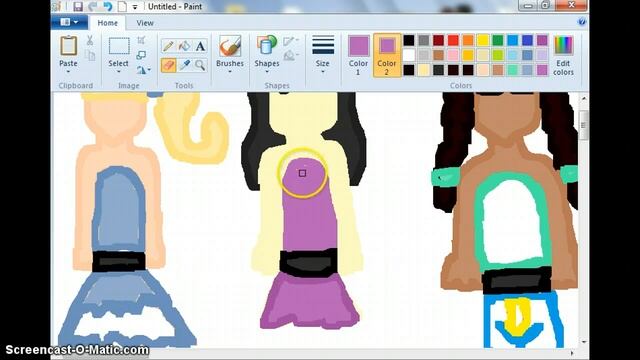Switch to the Home ribbon tab
Screen dimensions: 640x360
107,23
